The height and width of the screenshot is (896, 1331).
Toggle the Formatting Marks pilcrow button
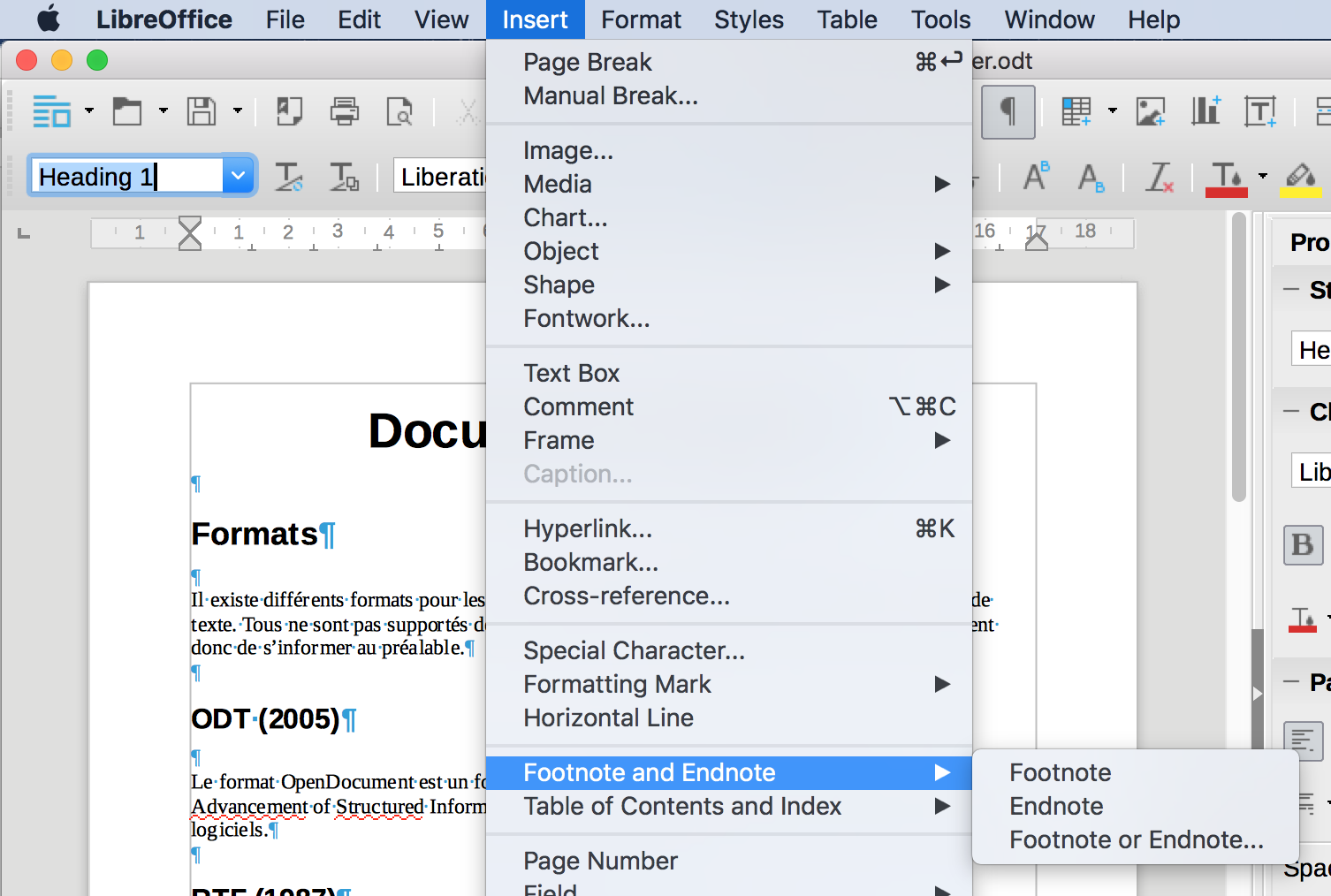pyautogui.click(x=1008, y=112)
